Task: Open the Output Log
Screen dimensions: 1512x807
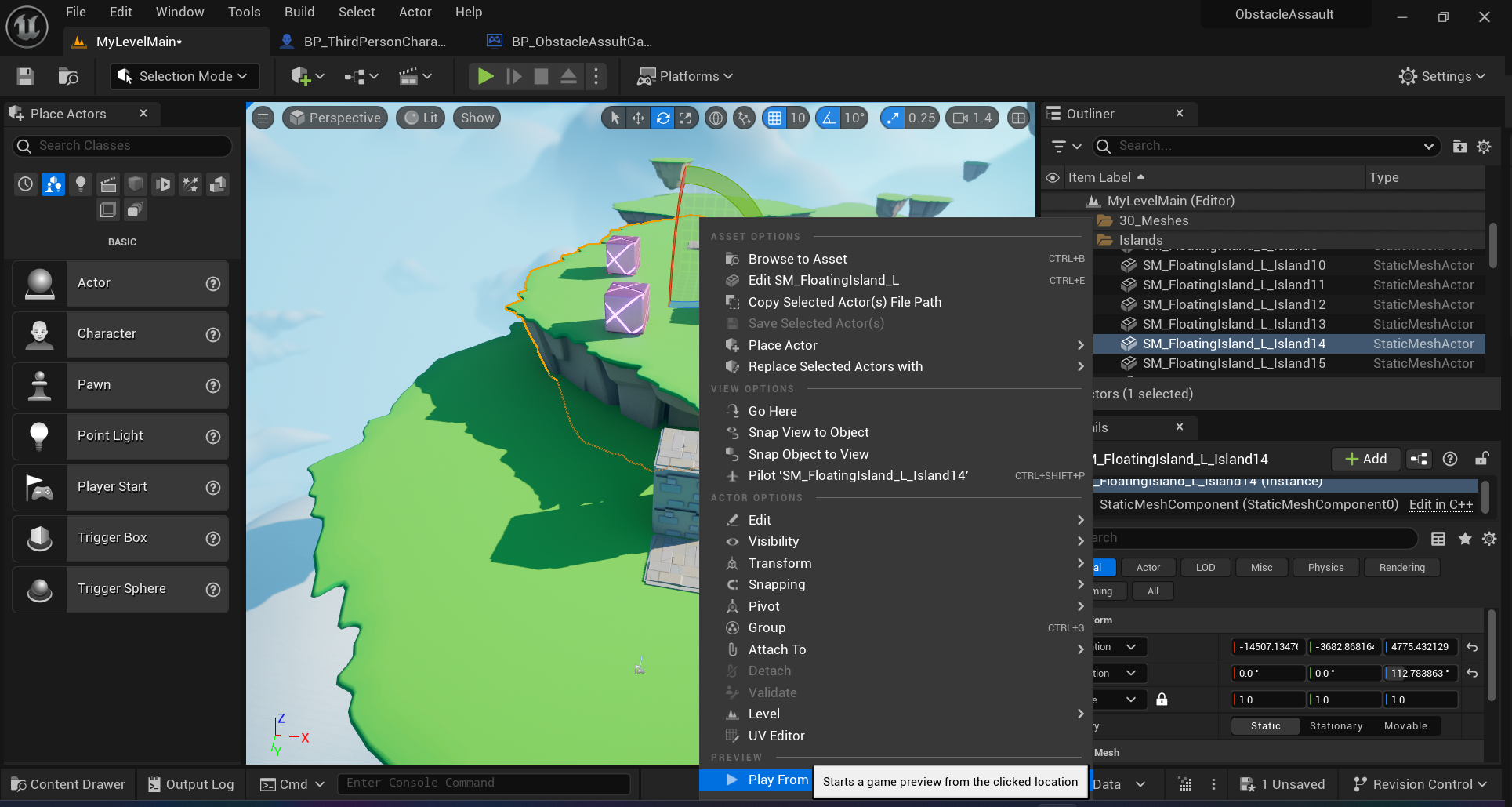Action: [x=190, y=784]
